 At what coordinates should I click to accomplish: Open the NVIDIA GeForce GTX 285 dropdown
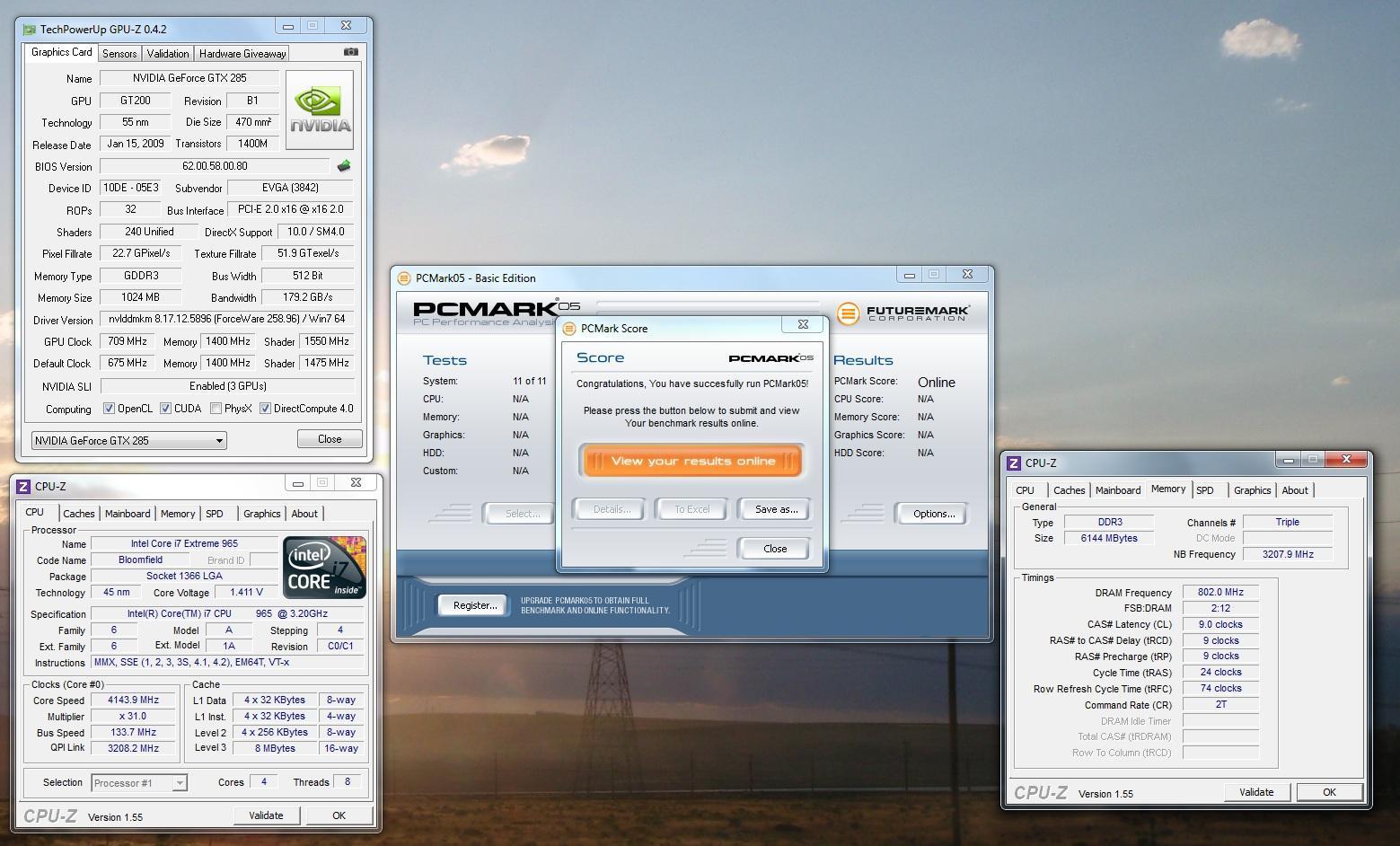128,441
